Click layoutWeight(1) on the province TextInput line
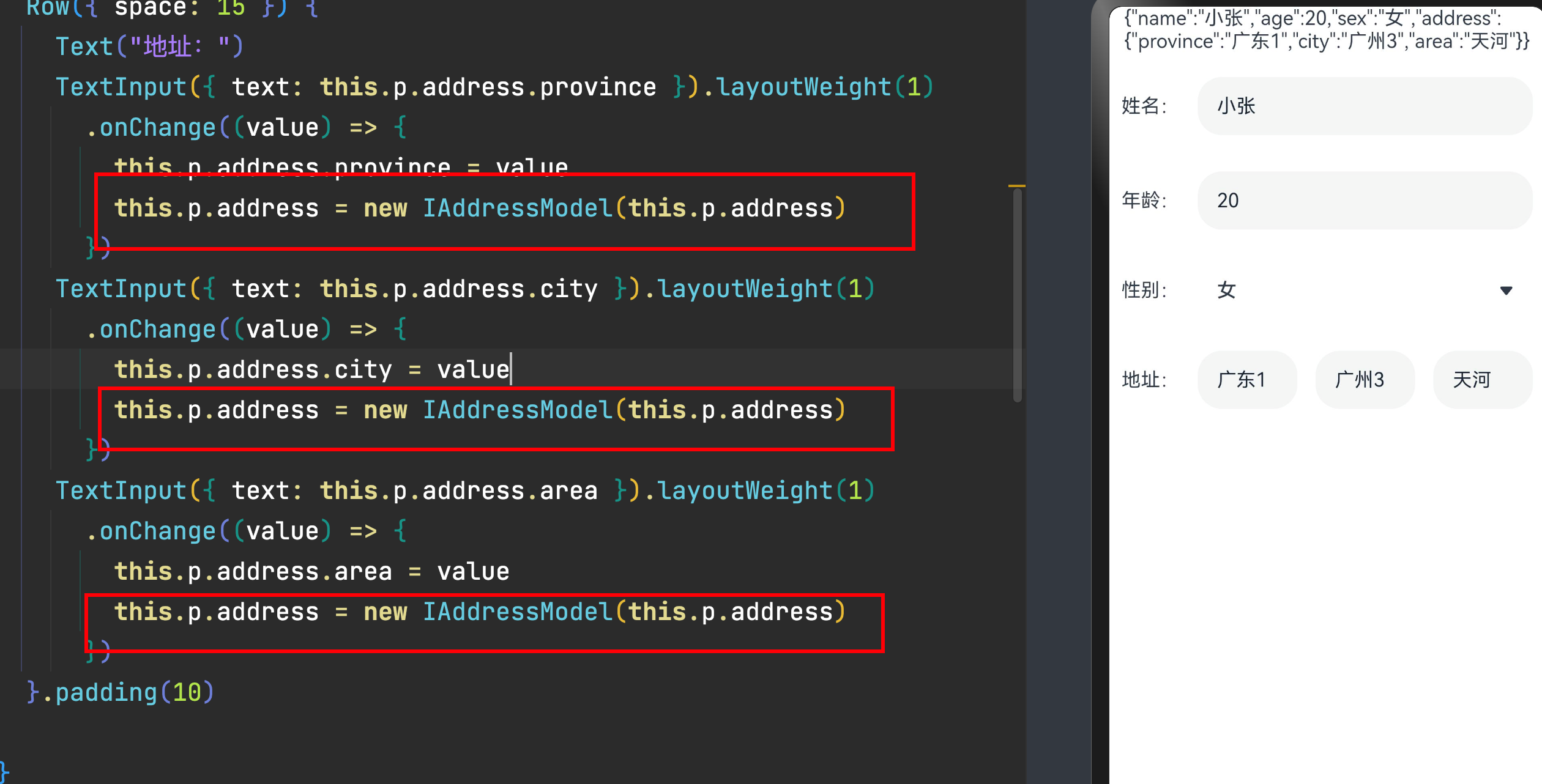1542x784 pixels. [x=824, y=87]
